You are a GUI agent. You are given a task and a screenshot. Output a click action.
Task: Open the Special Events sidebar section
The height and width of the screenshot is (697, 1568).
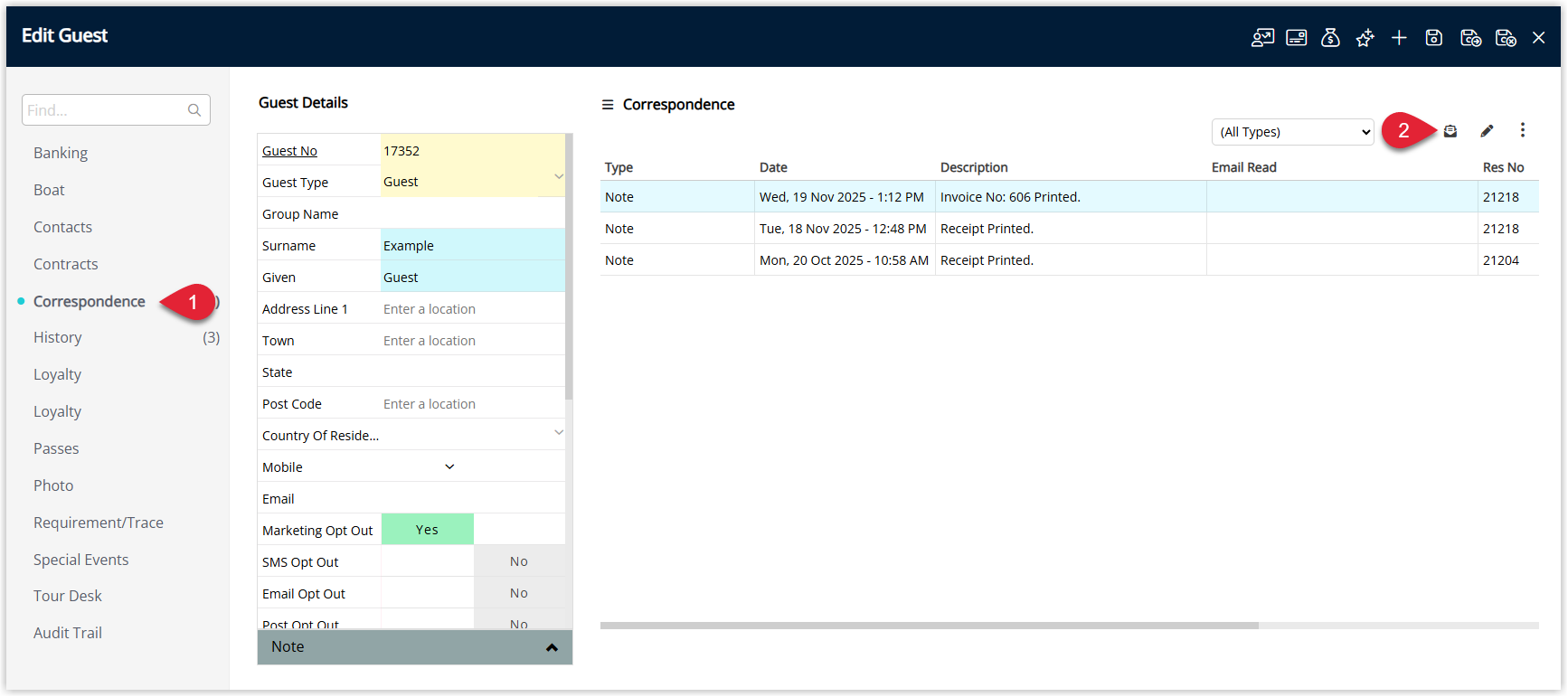coord(80,560)
